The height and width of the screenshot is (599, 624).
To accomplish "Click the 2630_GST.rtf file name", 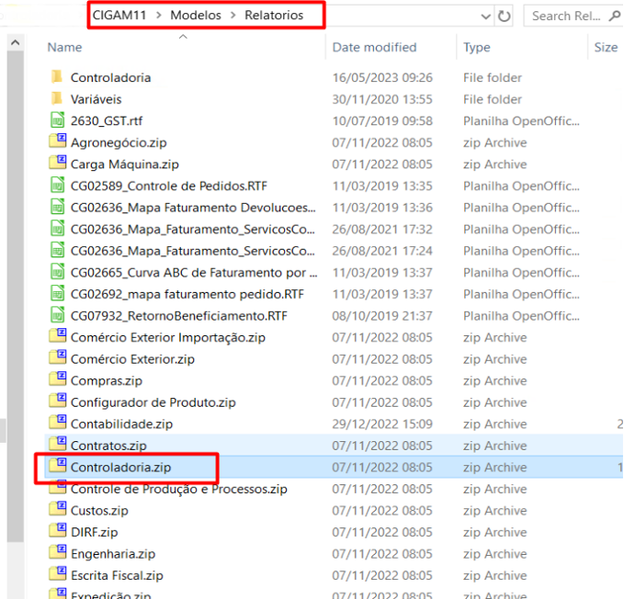I will 106,121.
